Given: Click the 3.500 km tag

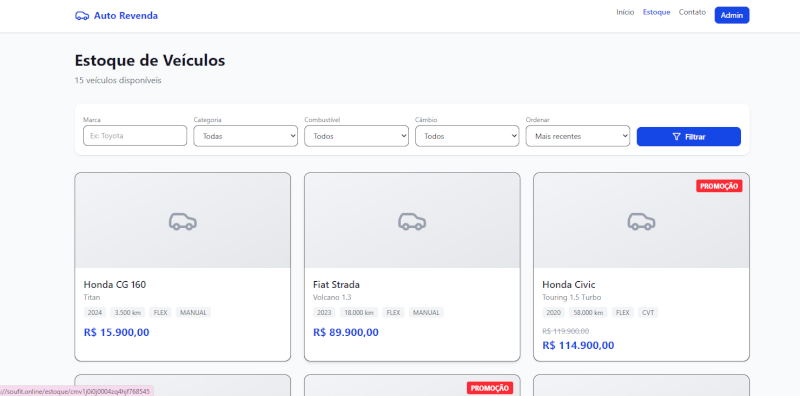Looking at the screenshot, I should 128,312.
